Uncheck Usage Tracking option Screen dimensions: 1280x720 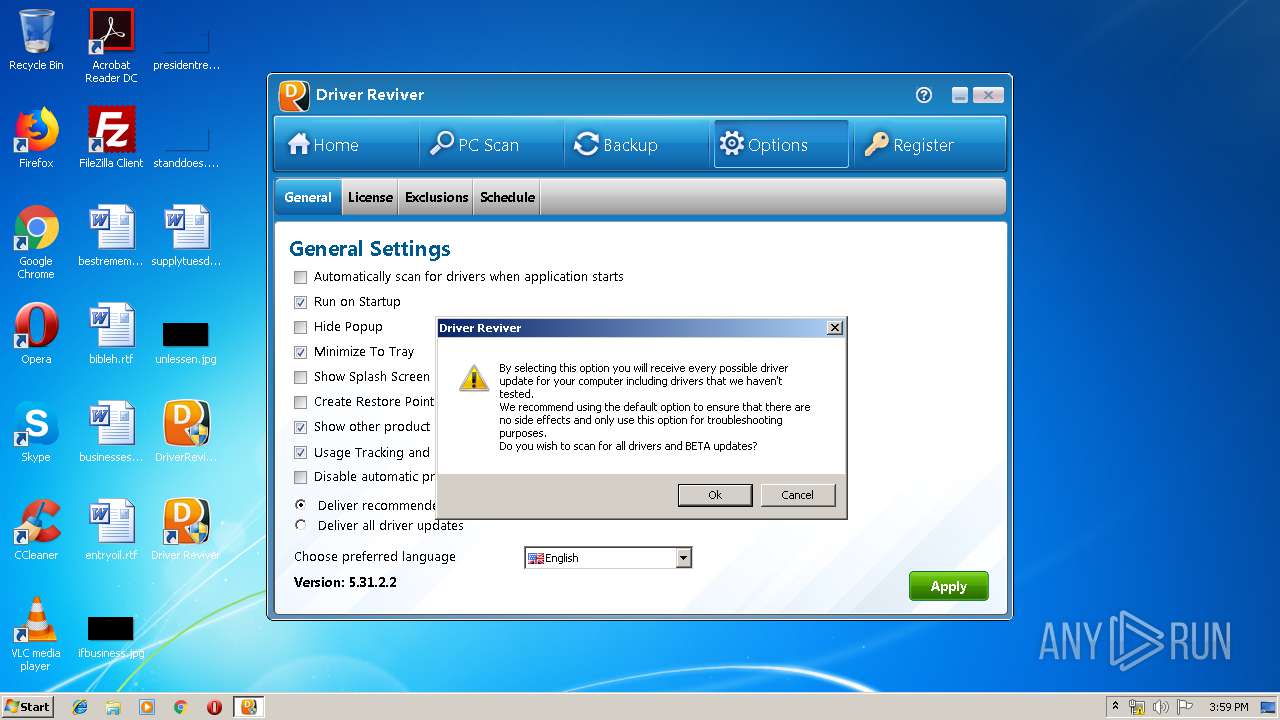(300, 453)
